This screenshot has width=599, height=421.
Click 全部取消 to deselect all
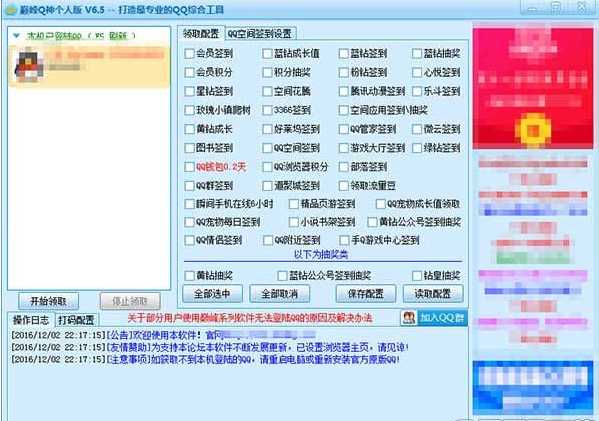tap(279, 294)
